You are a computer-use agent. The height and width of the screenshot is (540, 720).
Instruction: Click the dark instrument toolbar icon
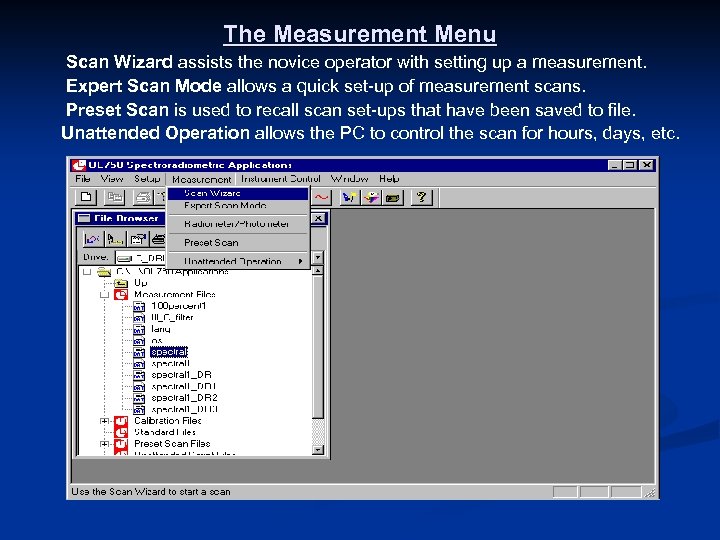pyautogui.click(x=394, y=198)
